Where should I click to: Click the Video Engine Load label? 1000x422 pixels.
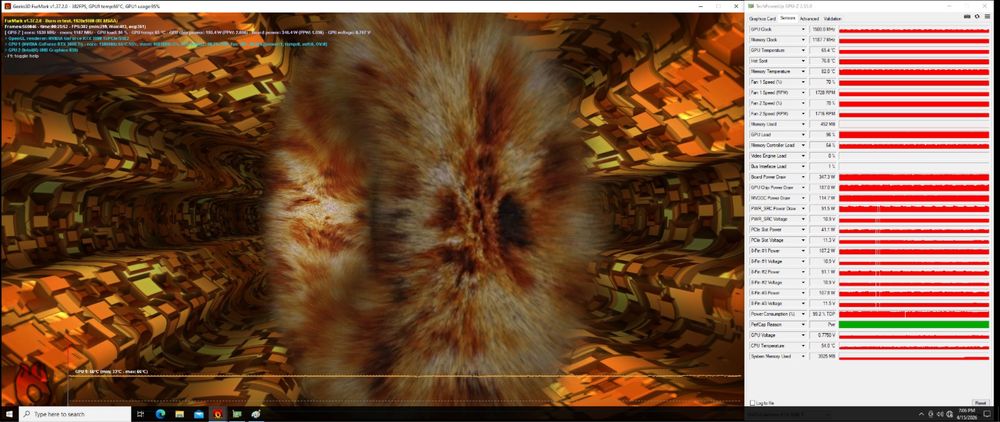click(x=768, y=156)
